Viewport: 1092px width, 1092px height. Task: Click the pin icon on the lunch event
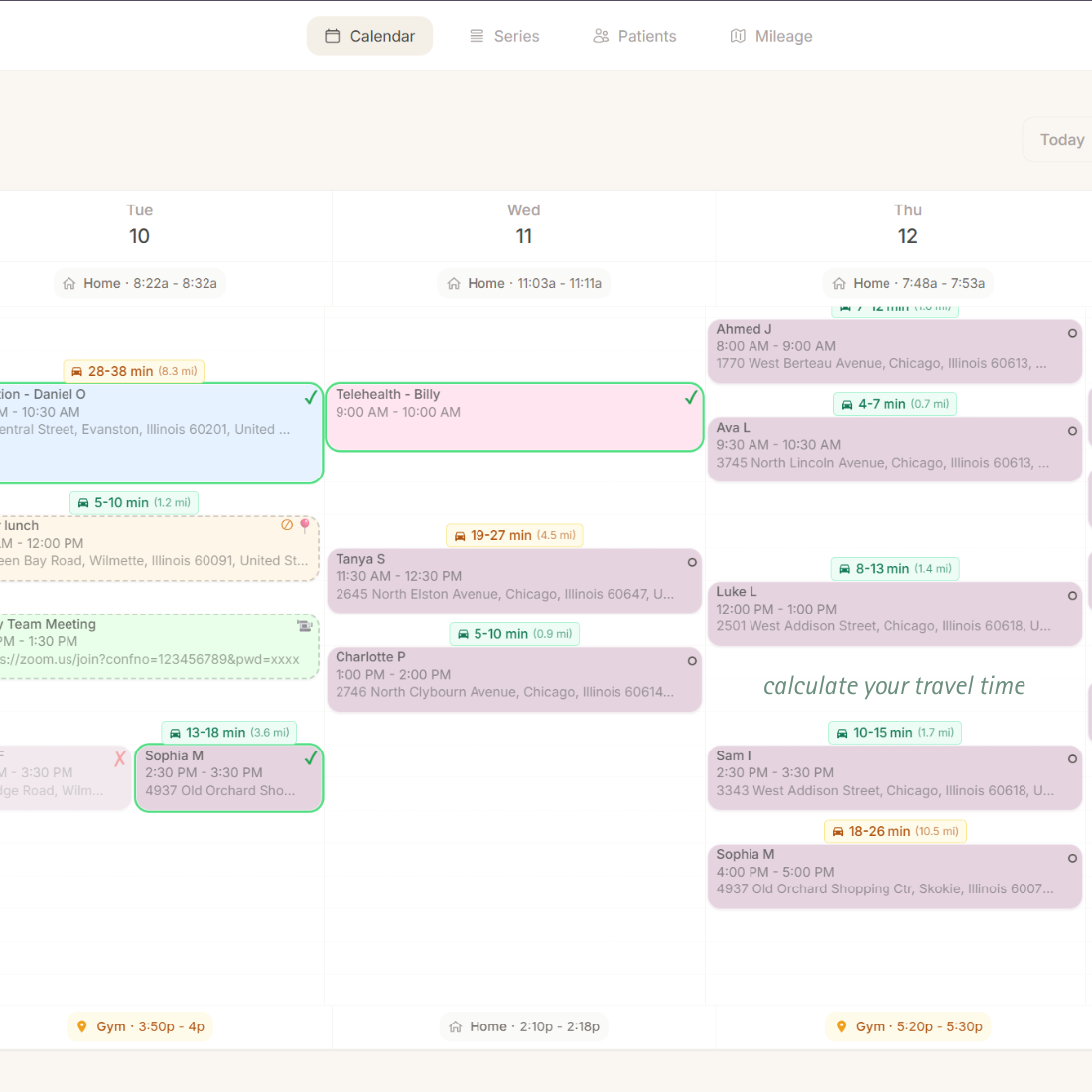pyautogui.click(x=305, y=524)
